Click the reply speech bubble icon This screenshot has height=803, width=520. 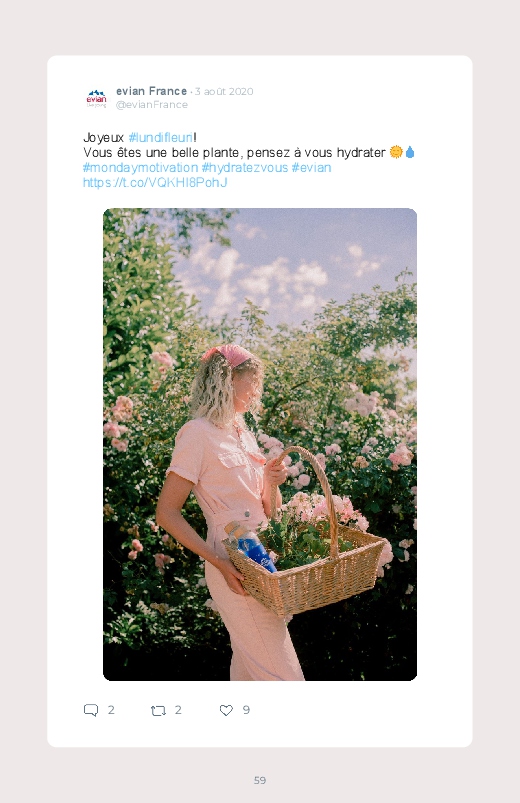(x=91, y=710)
